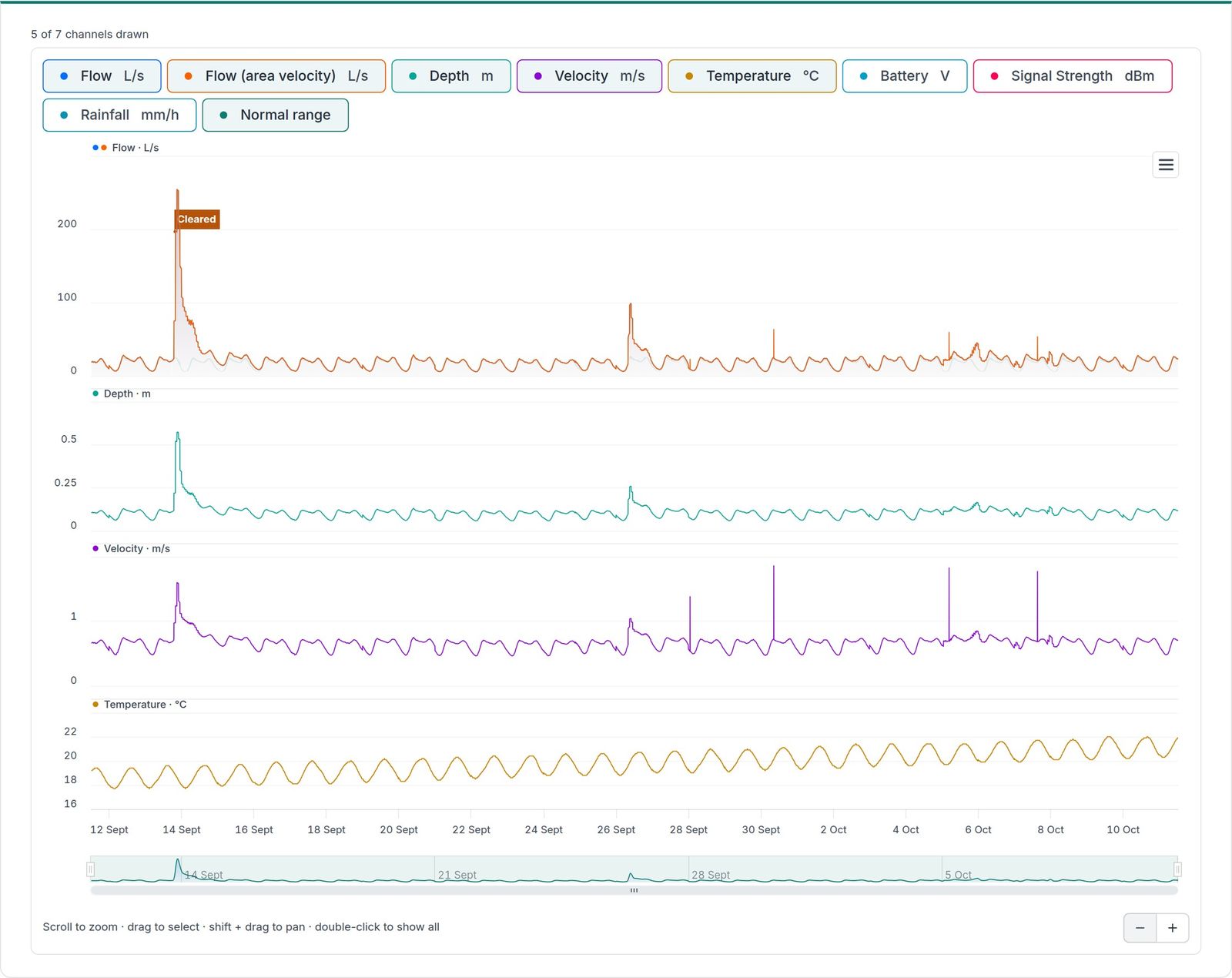Screen dimensions: 1232x978
Task: Click the 21 Sept navigator label
Action: 457,875
